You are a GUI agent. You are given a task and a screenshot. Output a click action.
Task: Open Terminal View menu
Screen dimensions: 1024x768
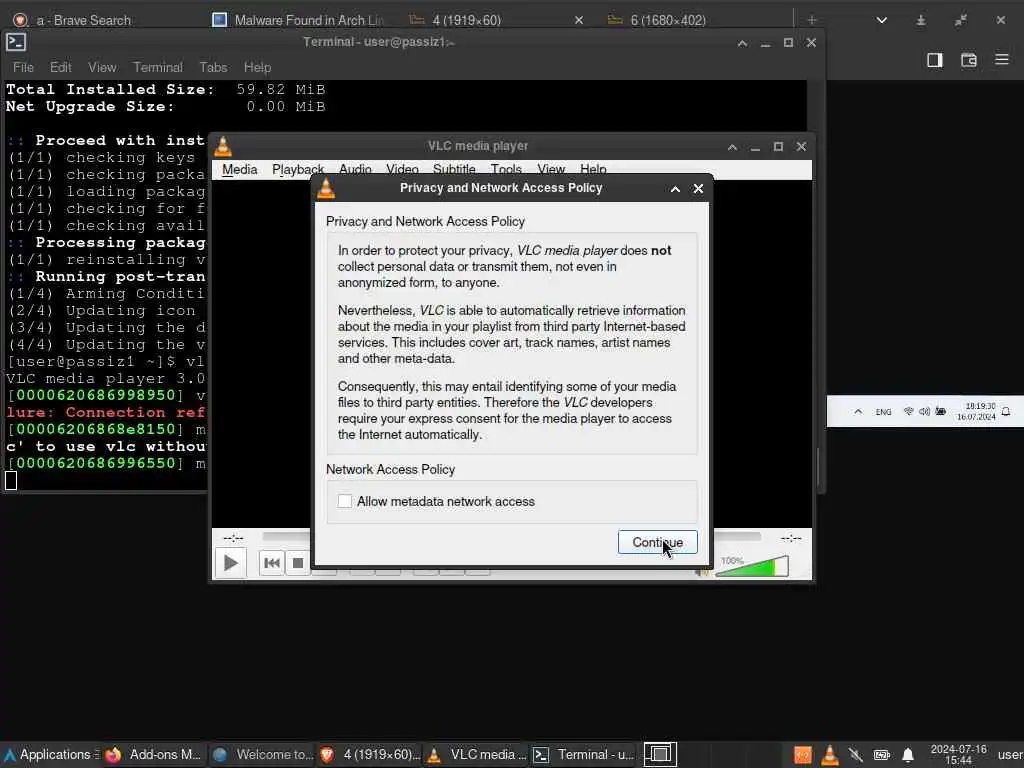tap(102, 67)
